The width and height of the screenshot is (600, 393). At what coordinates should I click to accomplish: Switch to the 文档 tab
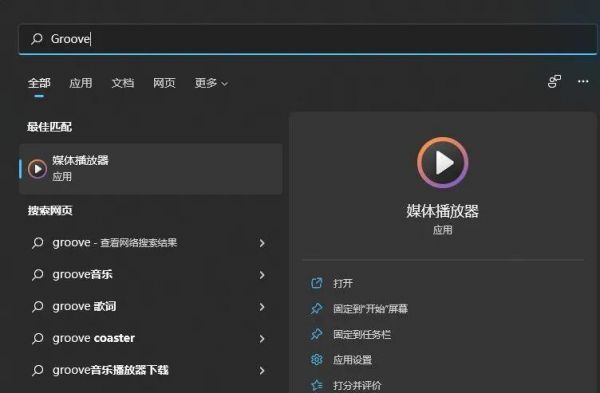[122, 83]
